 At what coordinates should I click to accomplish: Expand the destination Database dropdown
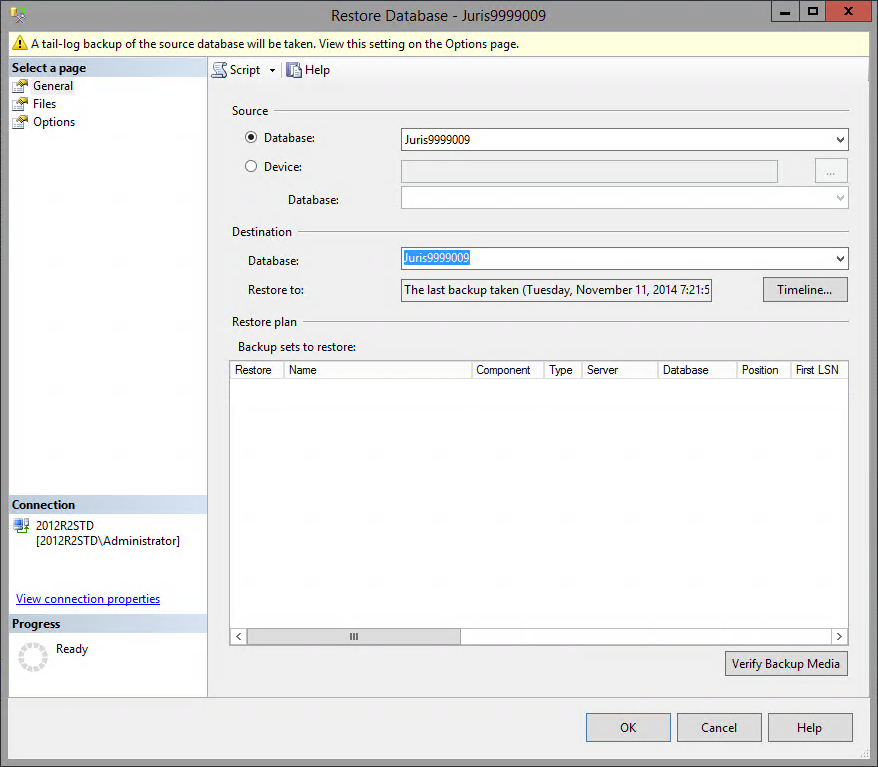tap(838, 259)
